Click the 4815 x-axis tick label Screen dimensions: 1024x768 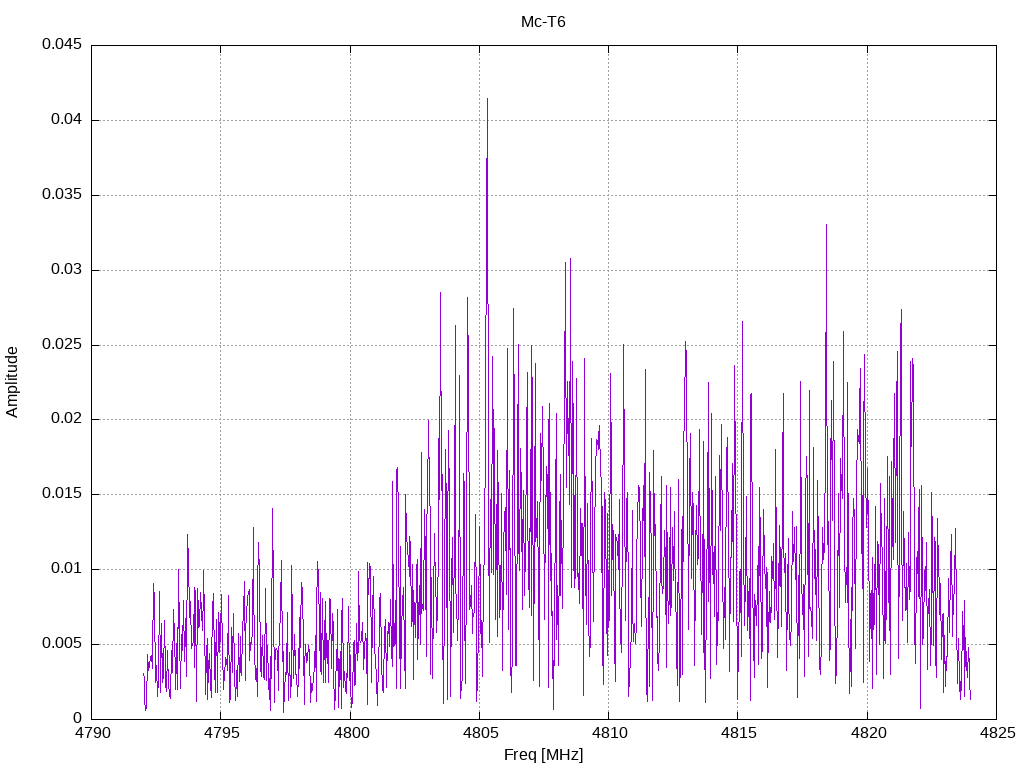738,733
